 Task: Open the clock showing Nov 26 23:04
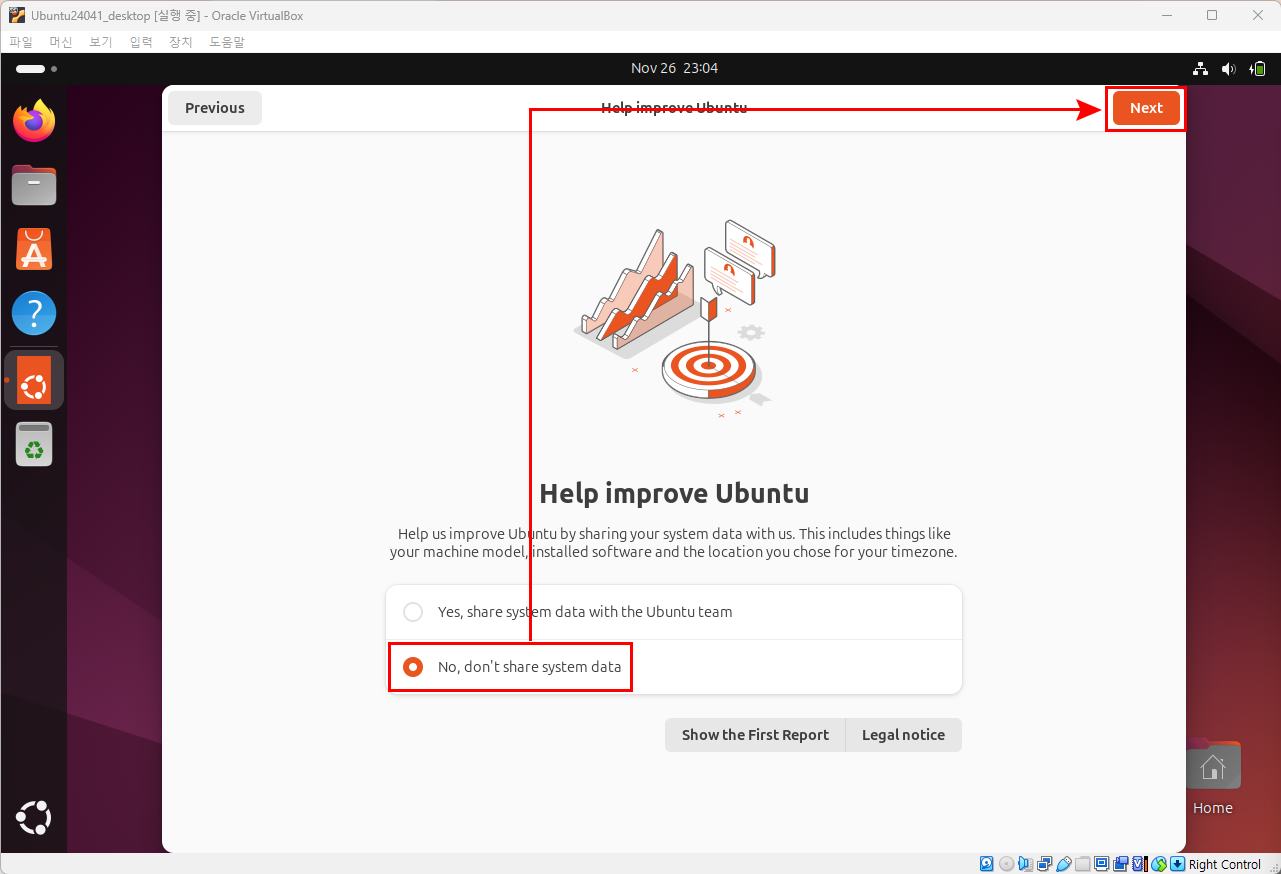pyautogui.click(x=674, y=68)
